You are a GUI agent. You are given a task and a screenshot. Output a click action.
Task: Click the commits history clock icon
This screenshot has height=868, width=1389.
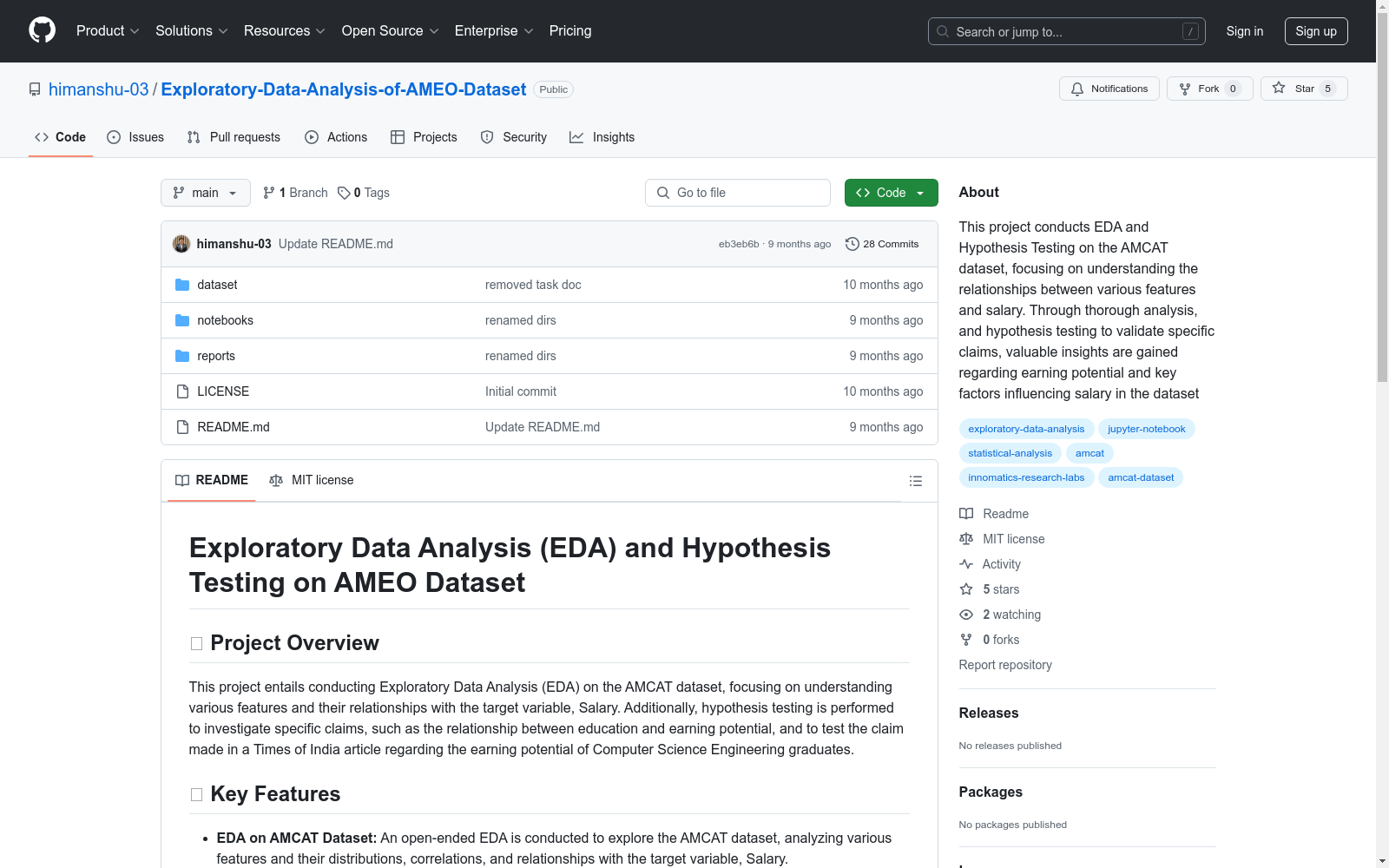click(x=852, y=244)
